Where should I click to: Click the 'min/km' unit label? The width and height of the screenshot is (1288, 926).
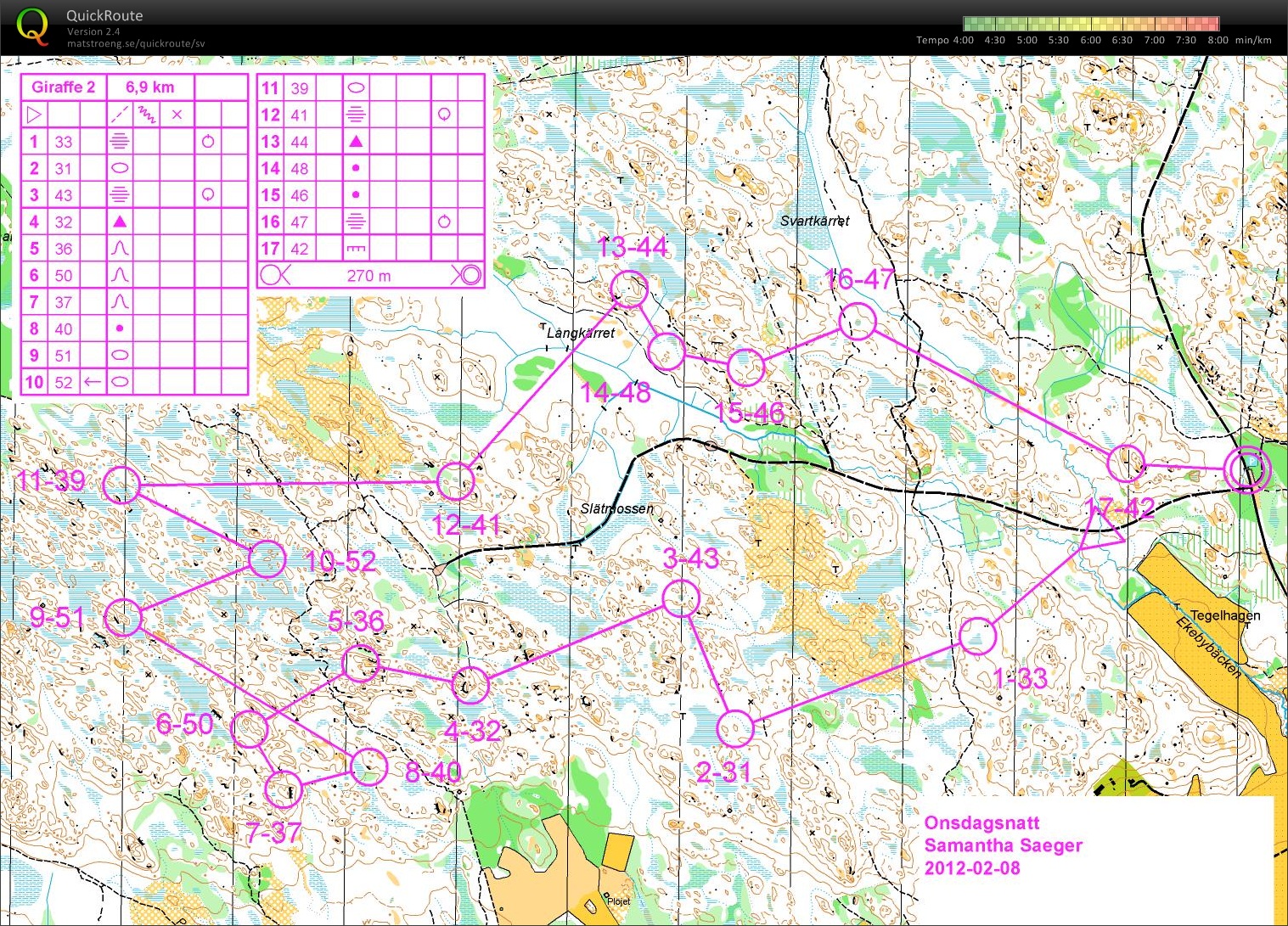(1253, 40)
